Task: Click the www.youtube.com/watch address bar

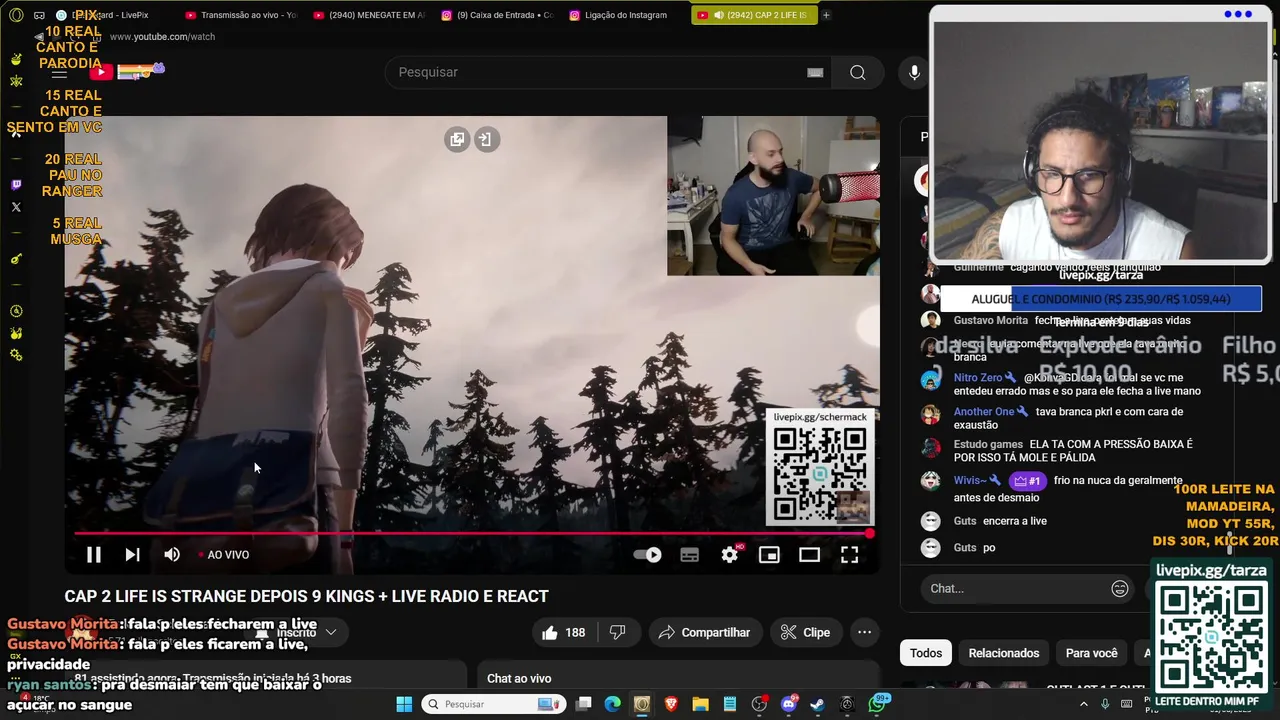Action: point(162,37)
